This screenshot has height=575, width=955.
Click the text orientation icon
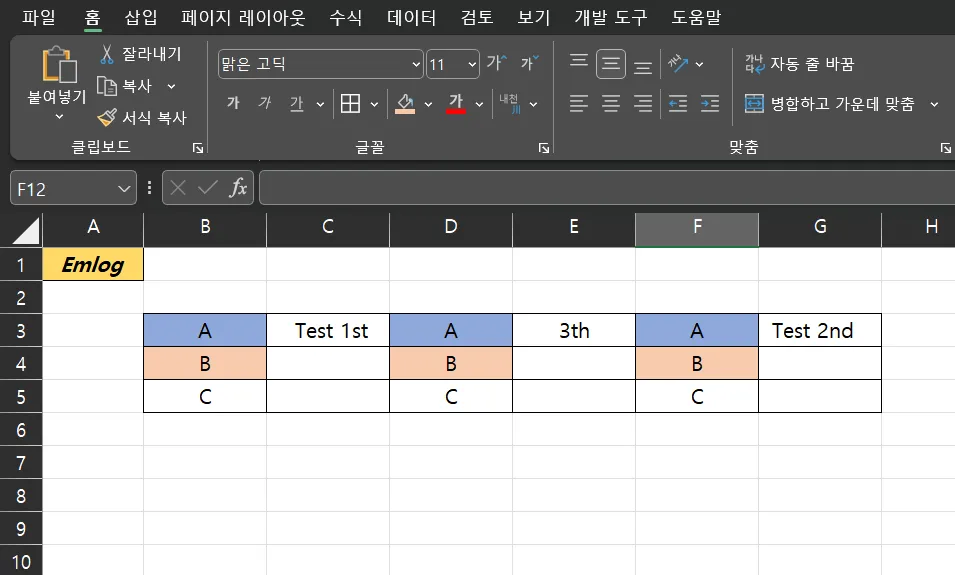(x=678, y=63)
